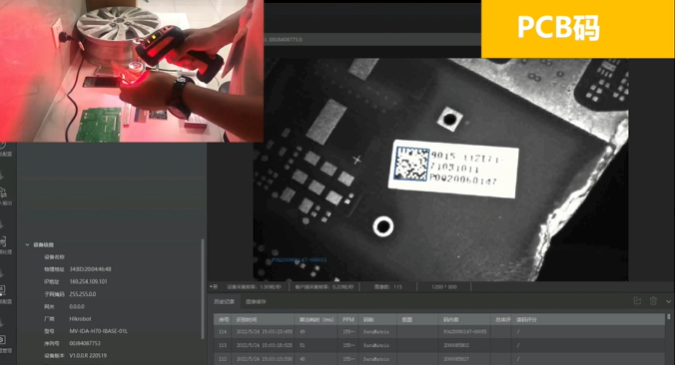Select the communication config sidebar icon

coord(3,293)
